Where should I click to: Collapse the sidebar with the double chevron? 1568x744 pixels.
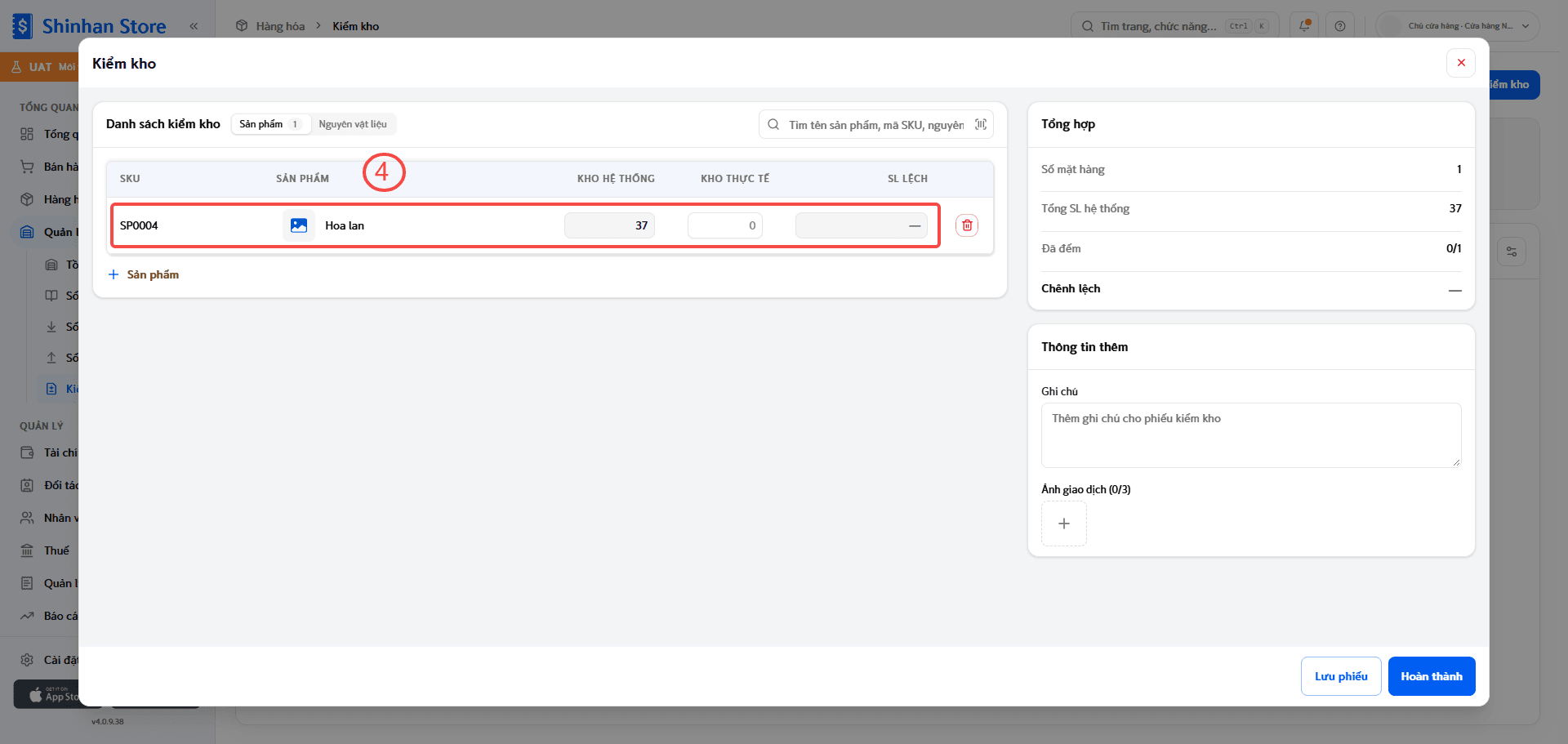(194, 26)
